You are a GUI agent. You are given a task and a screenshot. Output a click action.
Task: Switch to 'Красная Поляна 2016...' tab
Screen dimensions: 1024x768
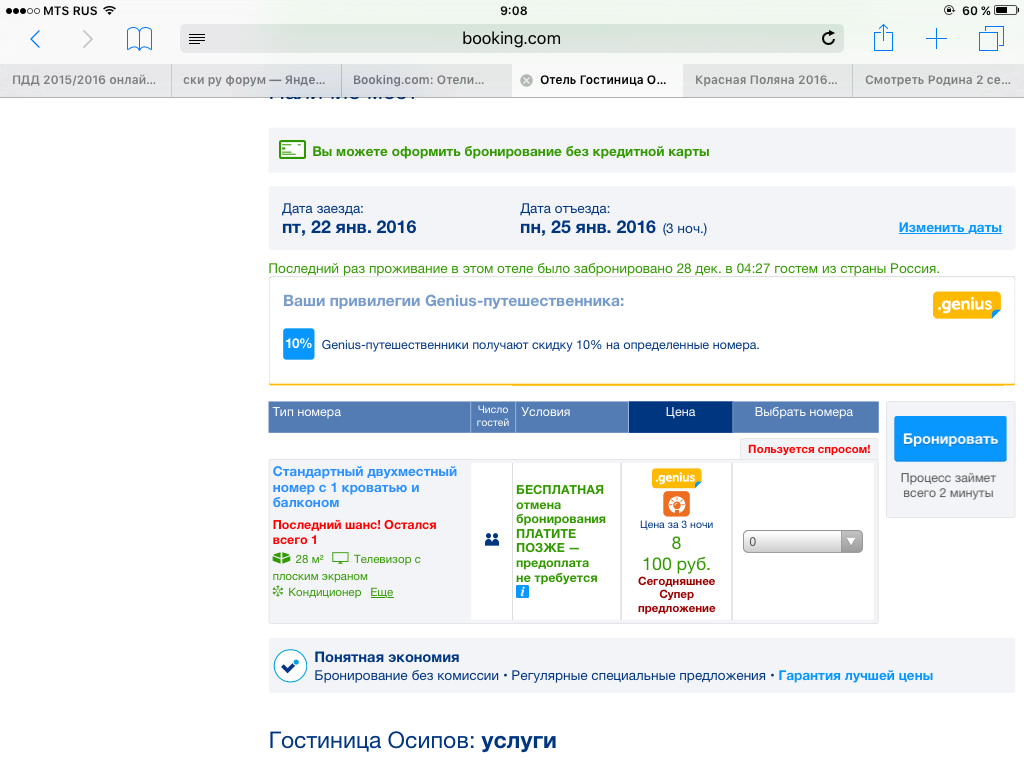coord(767,80)
